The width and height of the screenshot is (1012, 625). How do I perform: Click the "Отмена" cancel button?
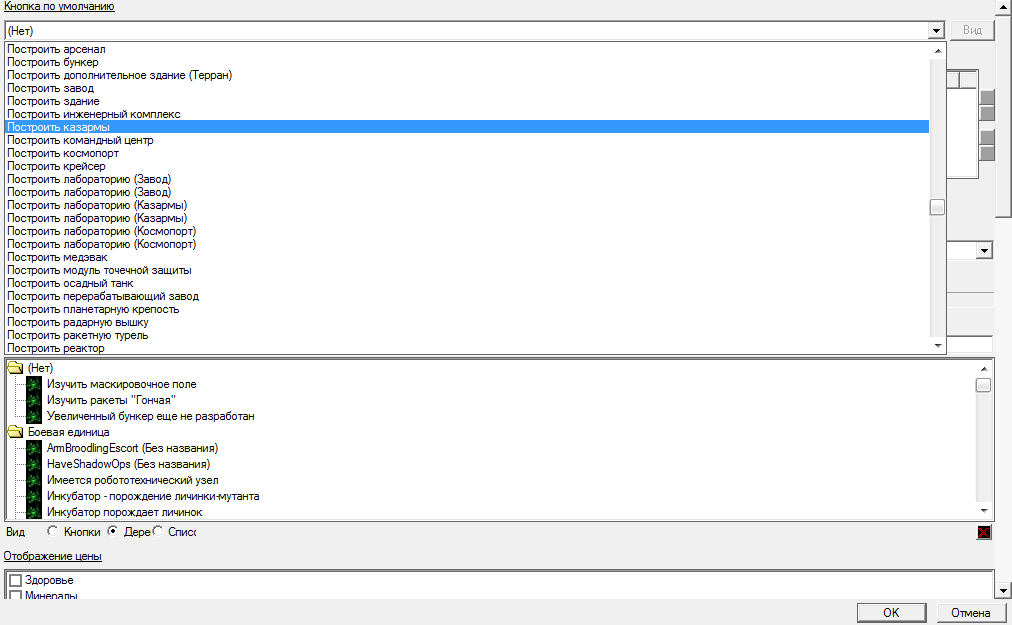(970, 613)
